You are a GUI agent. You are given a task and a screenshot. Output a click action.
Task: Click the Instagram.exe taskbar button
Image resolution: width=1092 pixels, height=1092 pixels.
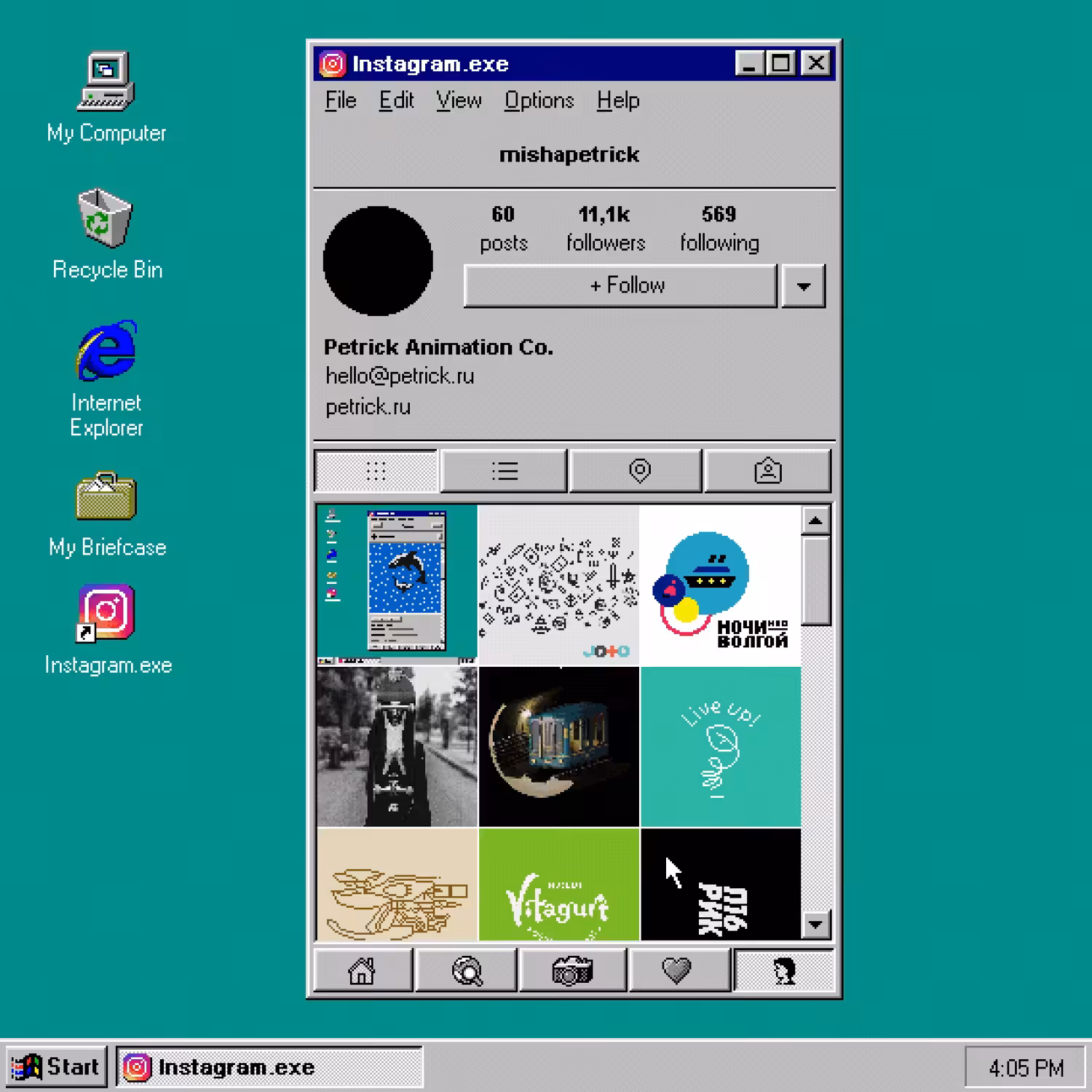[x=269, y=1067]
